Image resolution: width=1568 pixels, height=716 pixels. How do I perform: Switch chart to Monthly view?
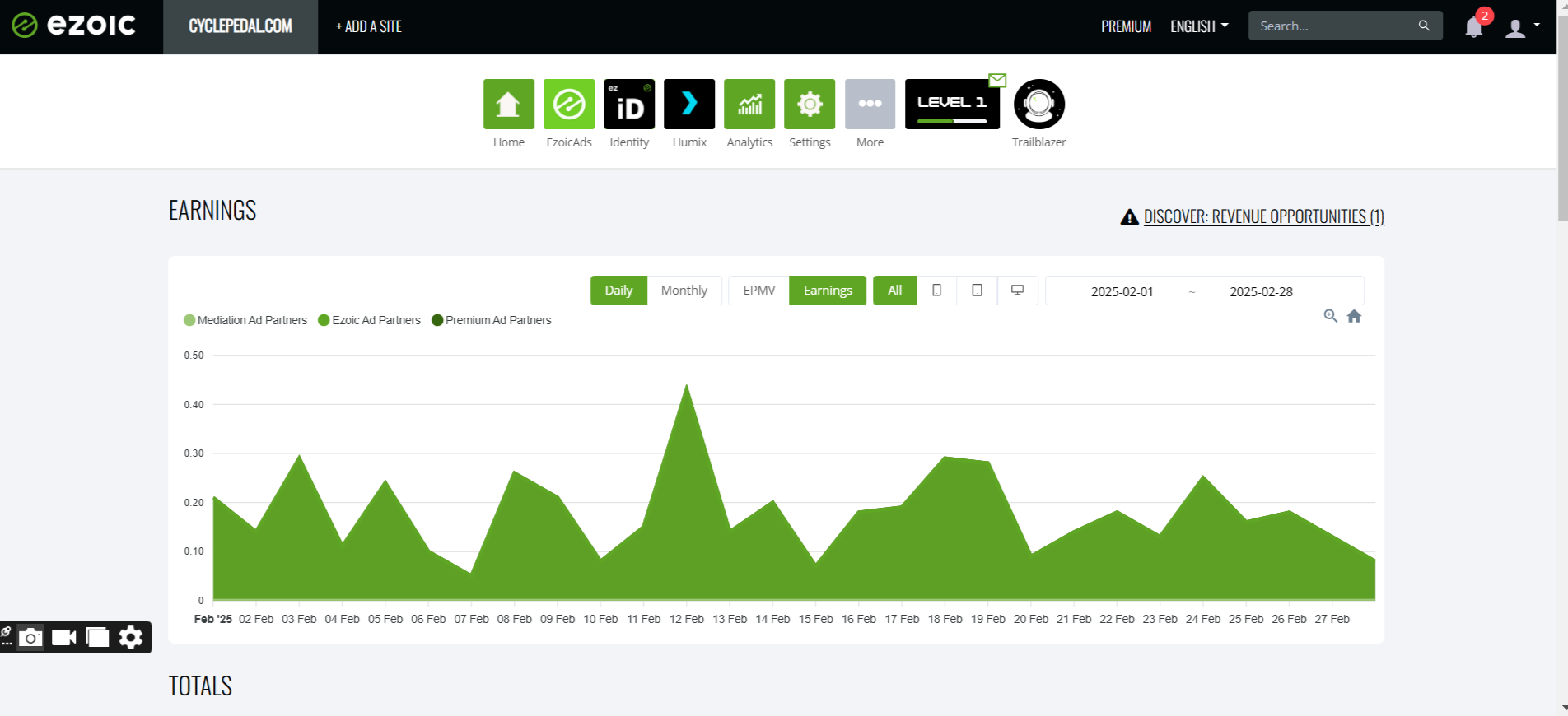pos(684,291)
